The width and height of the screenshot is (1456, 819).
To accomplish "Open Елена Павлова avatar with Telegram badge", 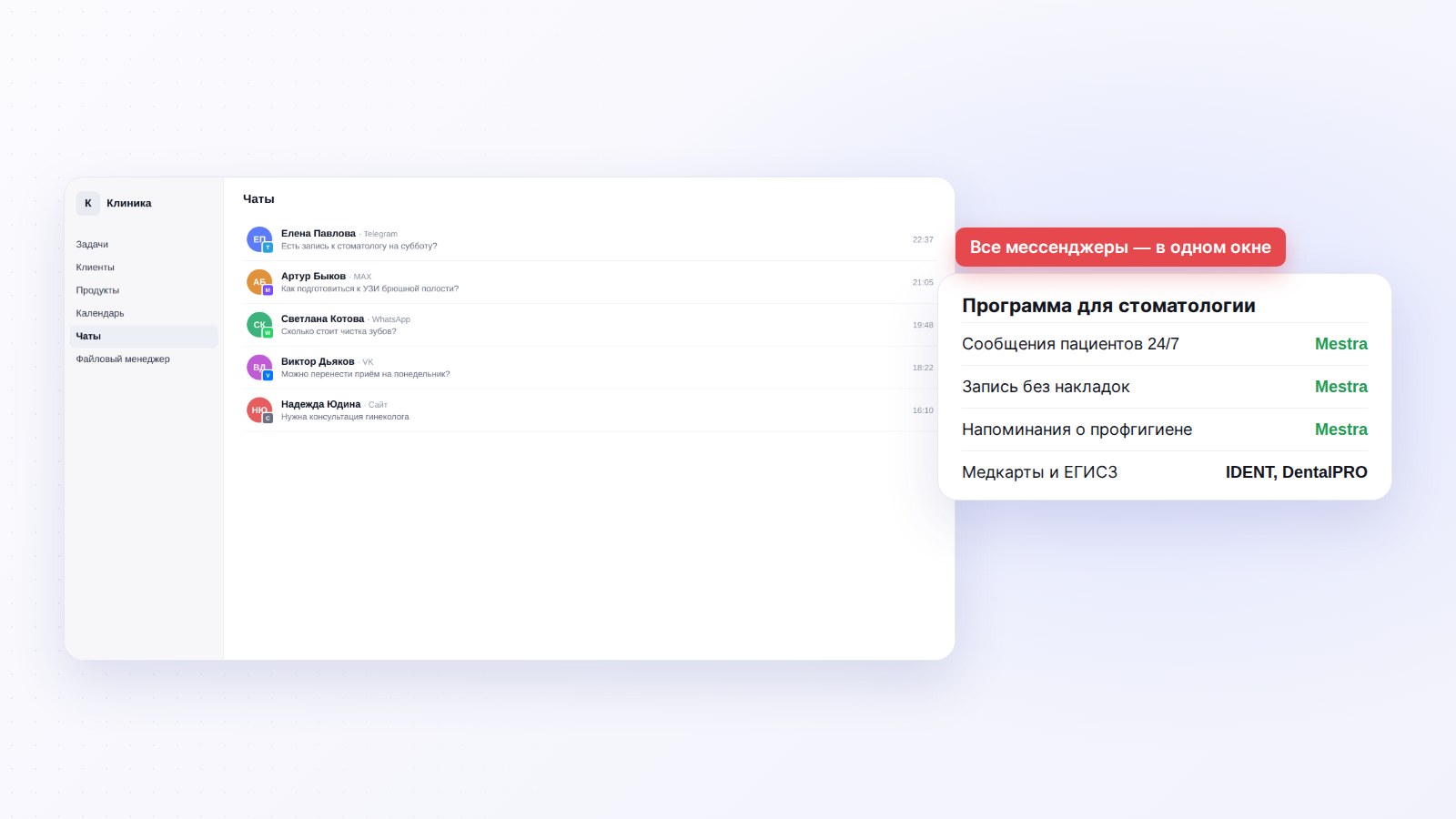I will pyautogui.click(x=259, y=239).
